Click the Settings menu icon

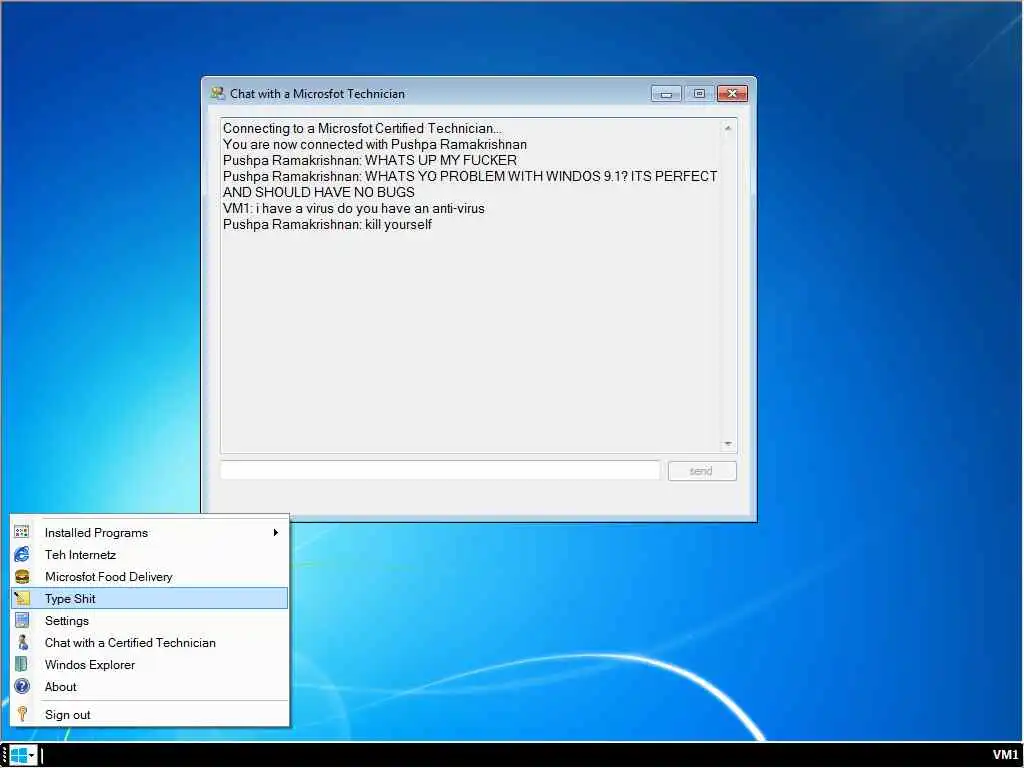(22, 620)
